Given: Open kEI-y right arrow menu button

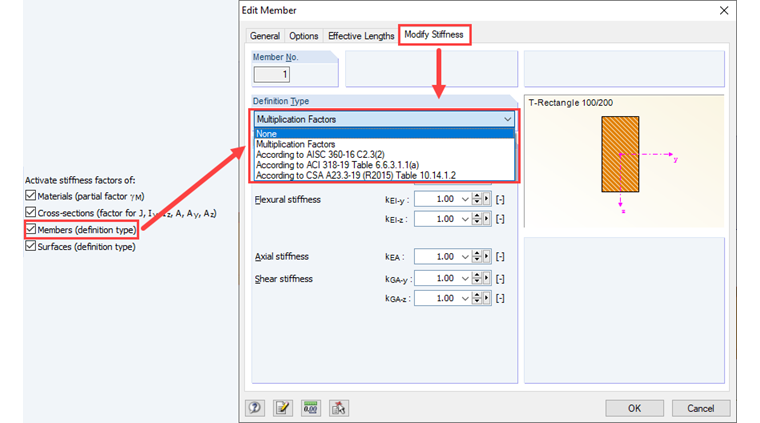Looking at the screenshot, I should [486, 199].
